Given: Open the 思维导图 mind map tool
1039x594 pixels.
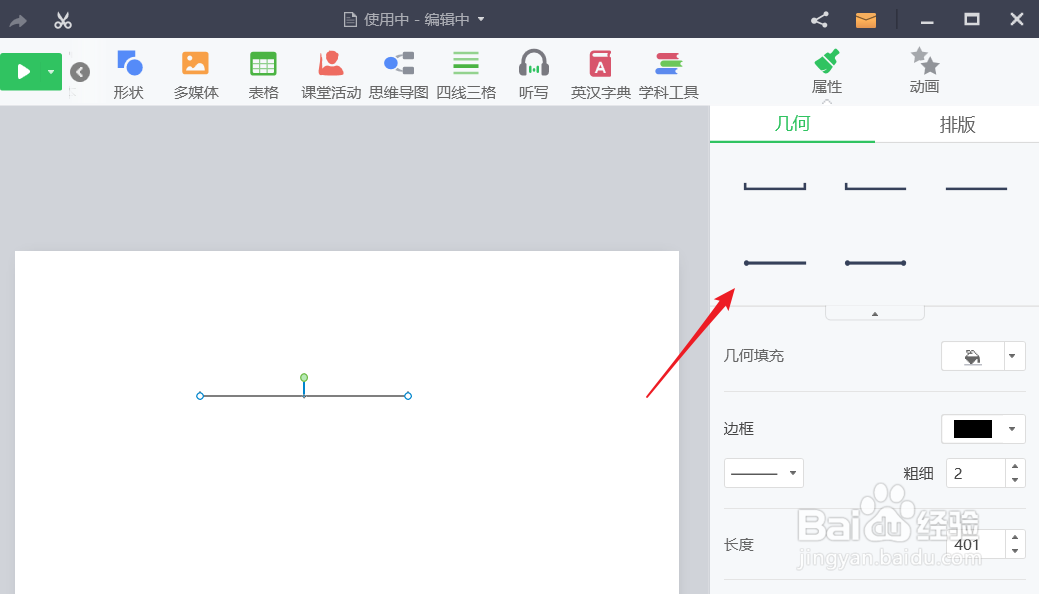Looking at the screenshot, I should (x=398, y=75).
